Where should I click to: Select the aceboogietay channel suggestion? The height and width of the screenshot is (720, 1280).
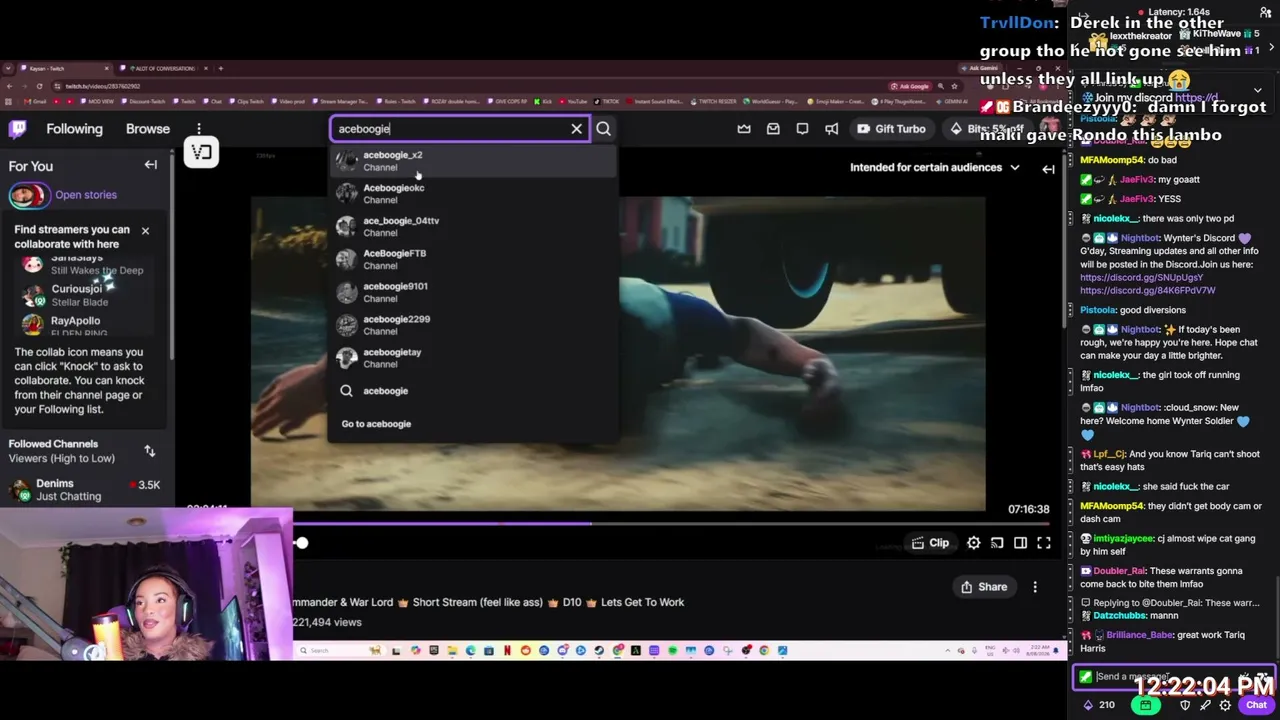[x=473, y=358]
